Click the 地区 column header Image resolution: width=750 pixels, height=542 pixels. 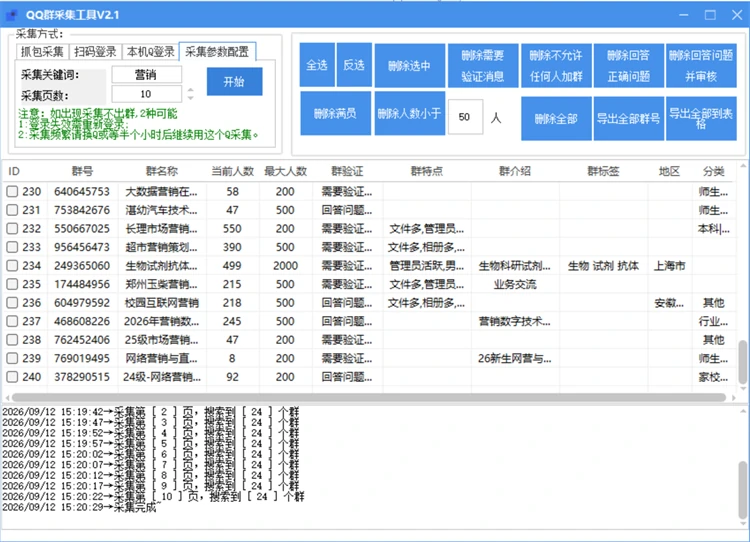(669, 171)
